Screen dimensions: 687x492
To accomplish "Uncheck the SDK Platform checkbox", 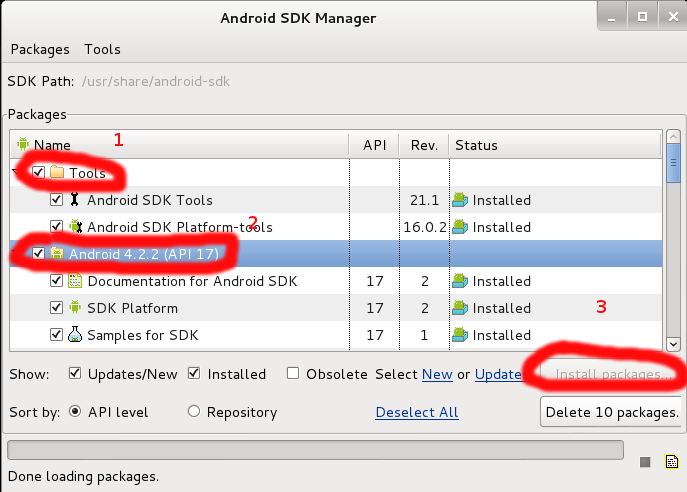I will point(56,308).
